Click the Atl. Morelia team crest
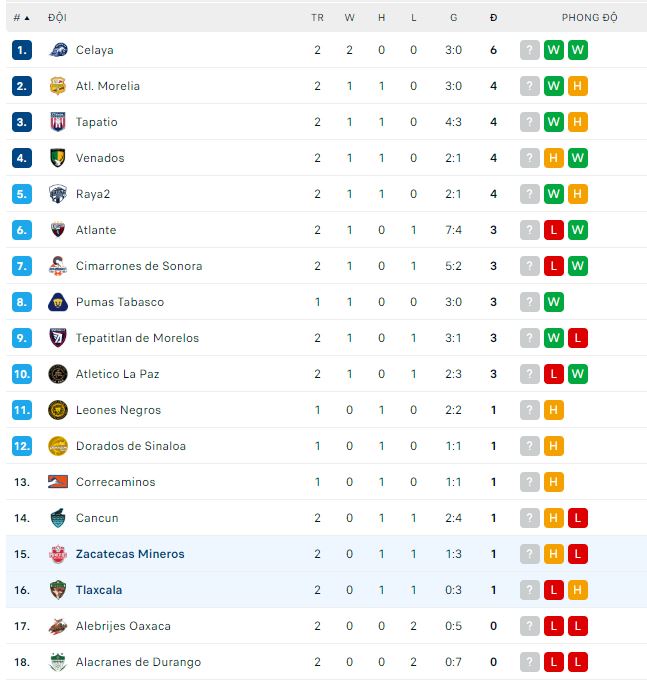Image resolution: width=647 pixels, height=680 pixels. pos(58,86)
